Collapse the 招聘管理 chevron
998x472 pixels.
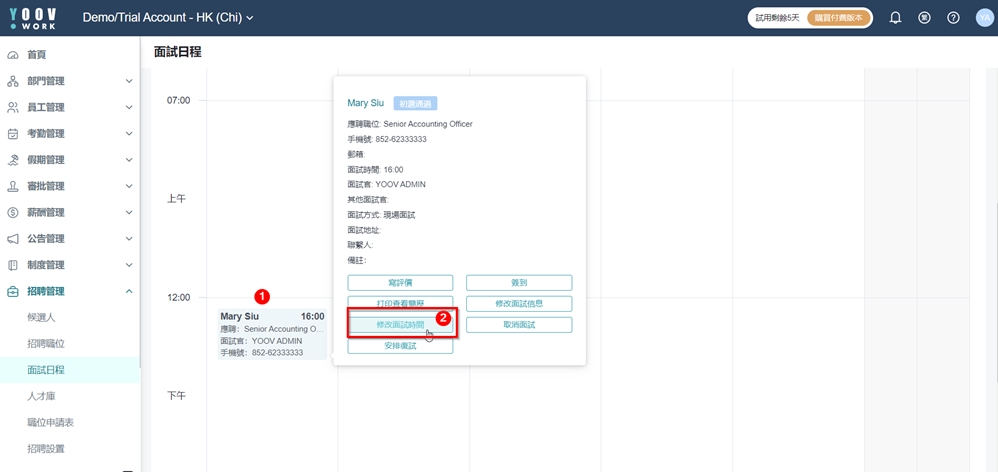click(129, 292)
